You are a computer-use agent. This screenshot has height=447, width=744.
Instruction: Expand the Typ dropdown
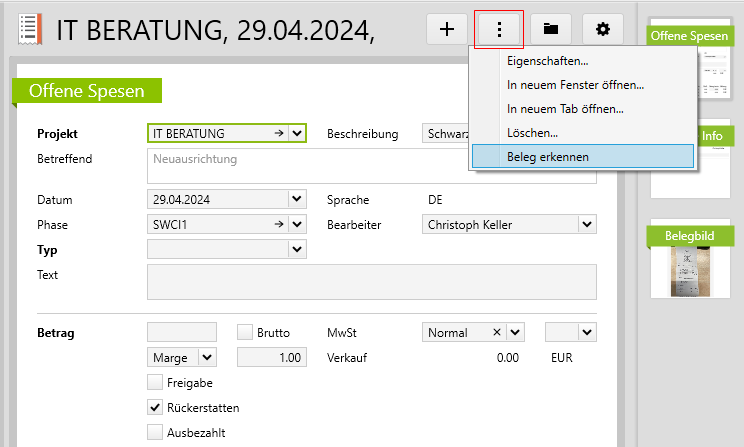pyautogui.click(x=297, y=249)
